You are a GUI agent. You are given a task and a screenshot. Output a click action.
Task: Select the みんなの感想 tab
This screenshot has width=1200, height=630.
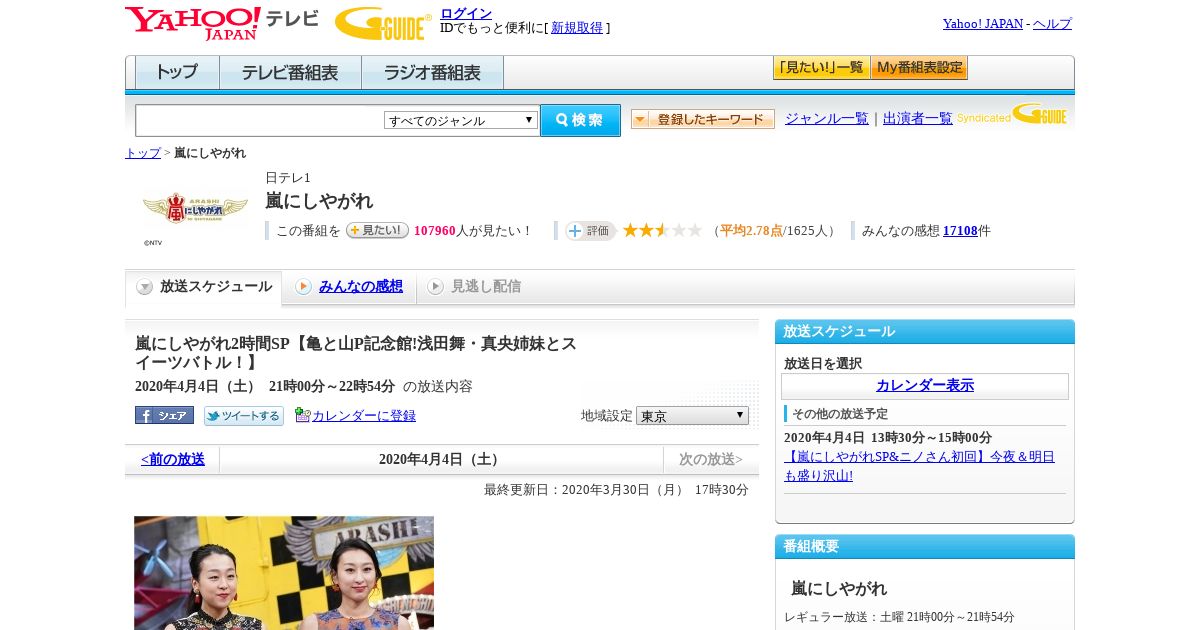point(349,287)
